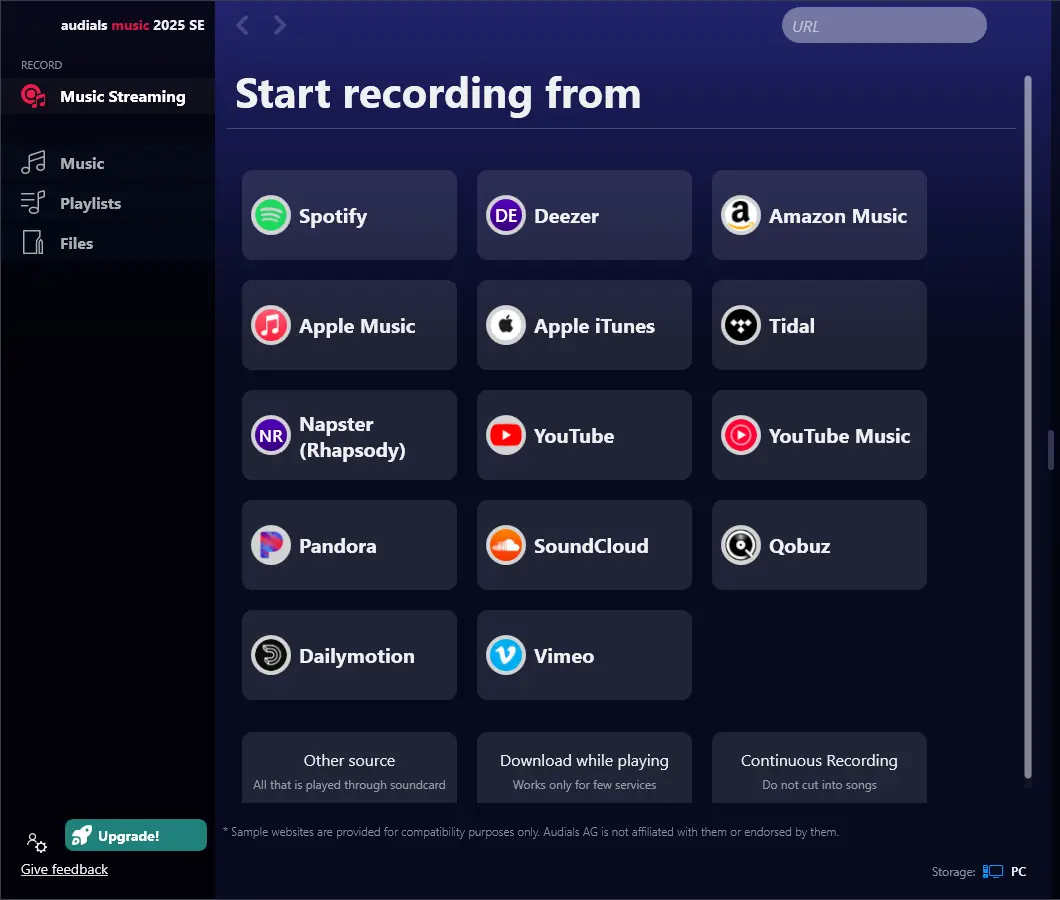Select Continuous Recording option

[x=819, y=768]
